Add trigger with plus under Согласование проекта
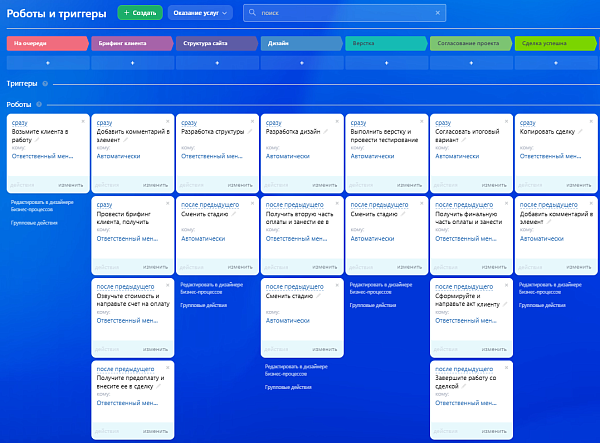600x443 pixels. (x=471, y=63)
